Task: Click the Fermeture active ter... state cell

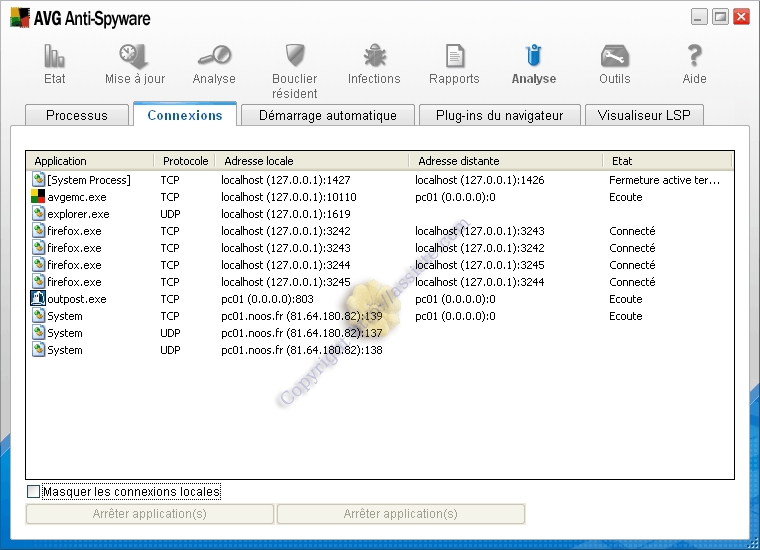Action: point(664,180)
